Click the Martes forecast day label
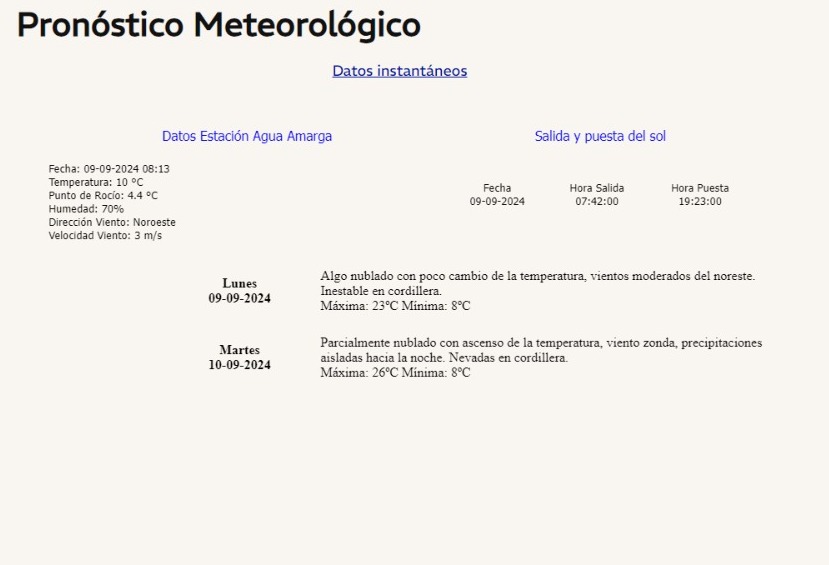The image size is (829, 565). tap(239, 351)
